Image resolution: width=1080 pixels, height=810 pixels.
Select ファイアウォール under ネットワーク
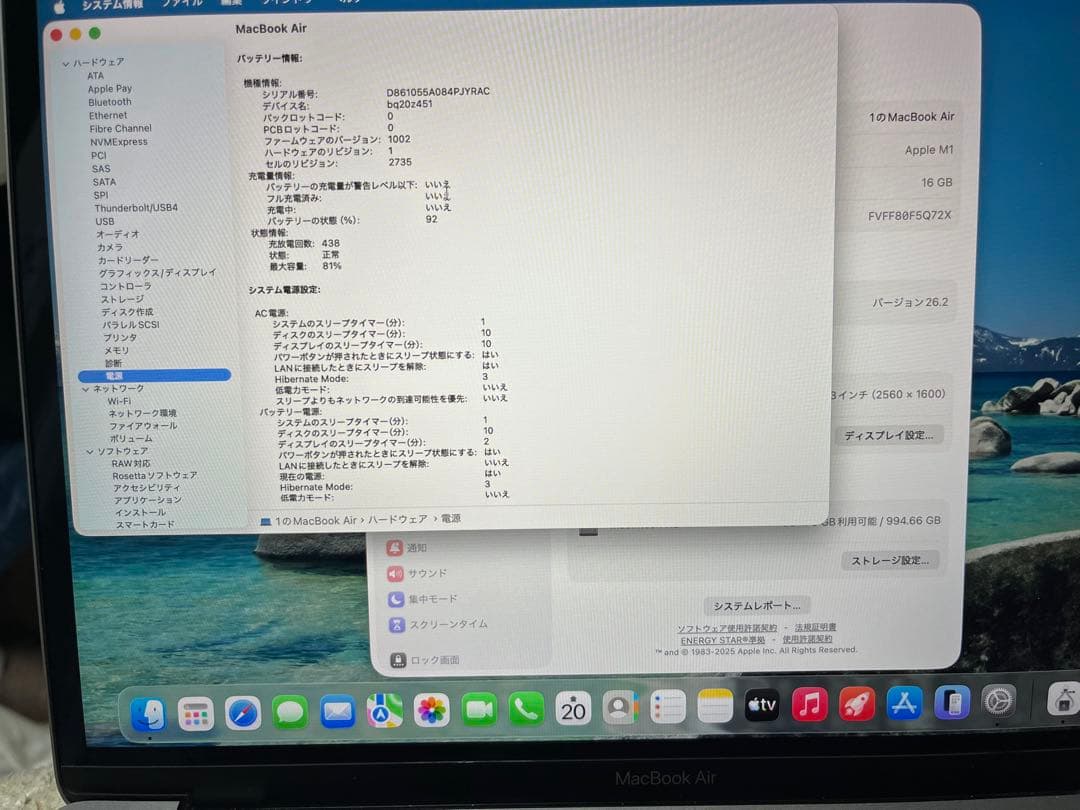(x=143, y=426)
